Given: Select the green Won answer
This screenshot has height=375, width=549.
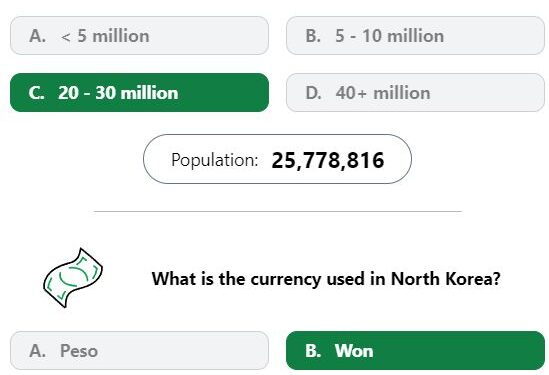Looking at the screenshot, I should (x=415, y=350).
